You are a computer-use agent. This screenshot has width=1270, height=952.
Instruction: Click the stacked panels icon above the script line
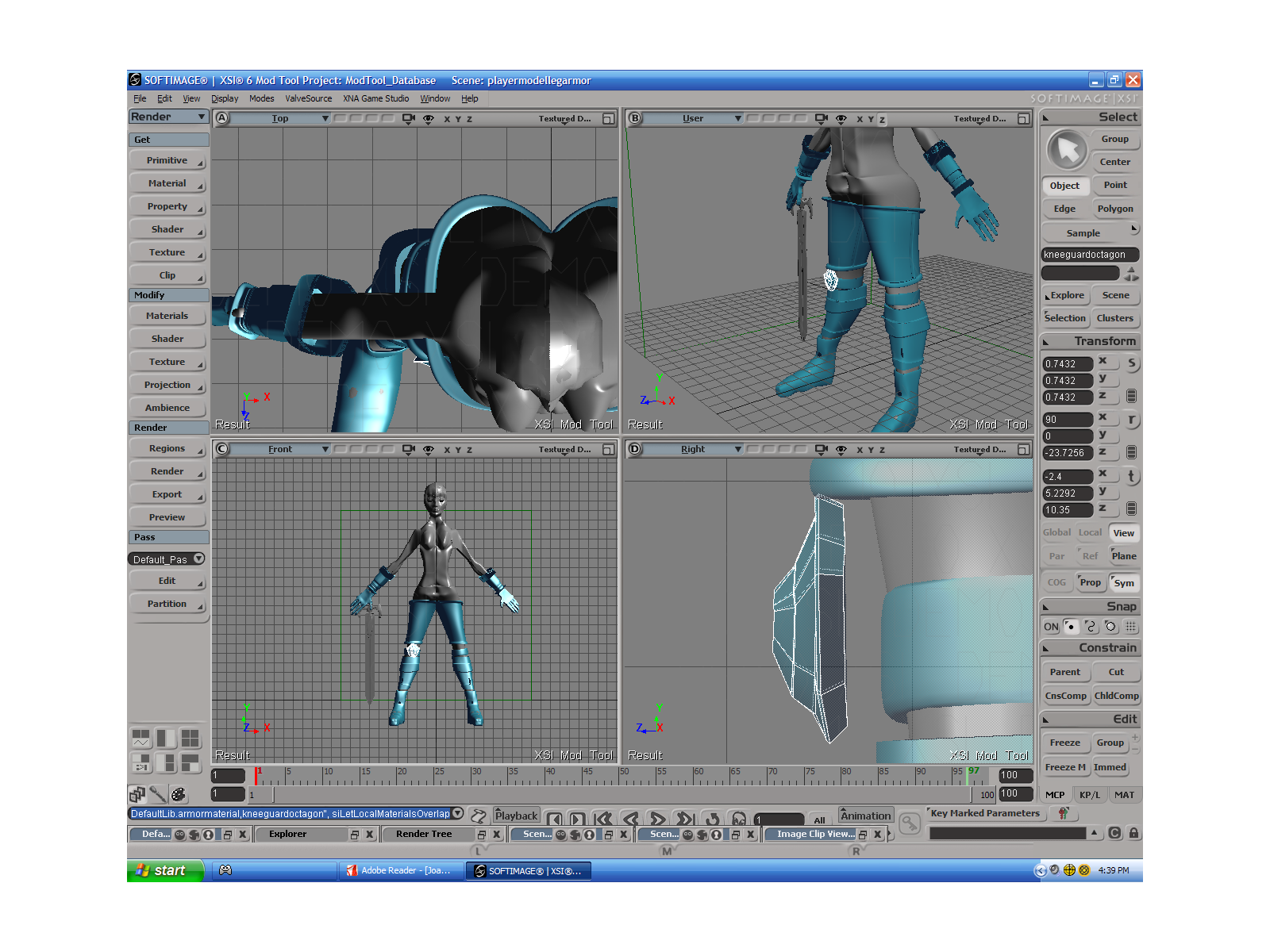point(137,794)
